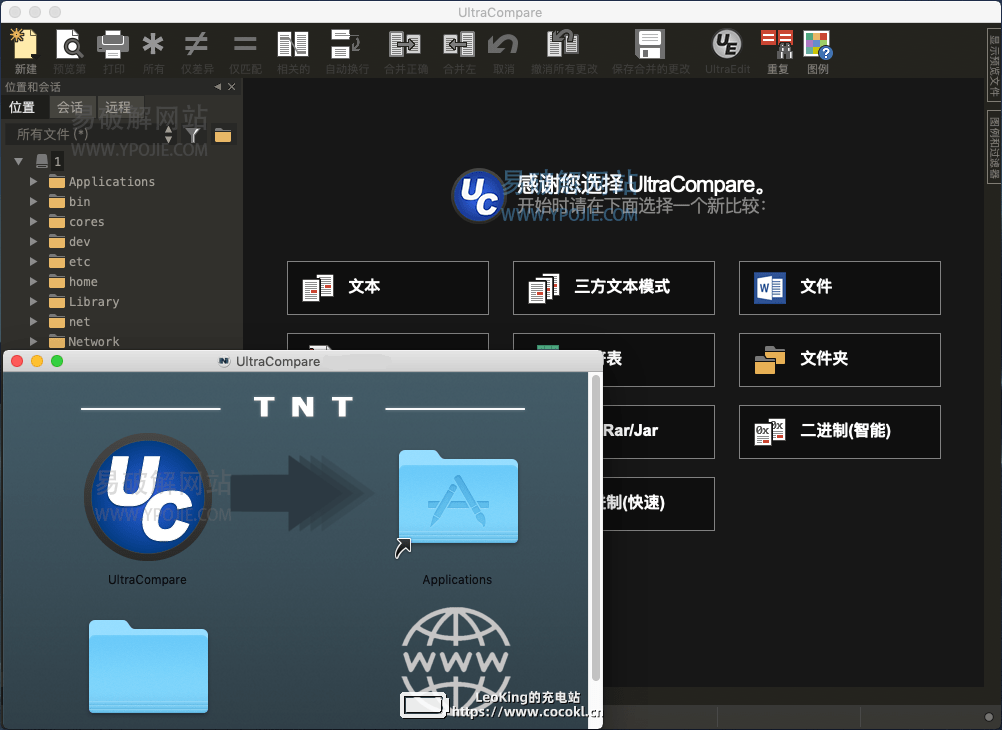This screenshot has height=730, width=1002.
Task: Zoom the UltraCompare installer window
Action: coord(57,361)
